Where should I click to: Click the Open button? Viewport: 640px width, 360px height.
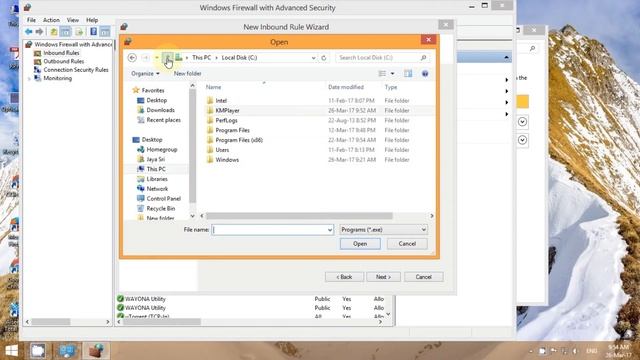(360, 244)
